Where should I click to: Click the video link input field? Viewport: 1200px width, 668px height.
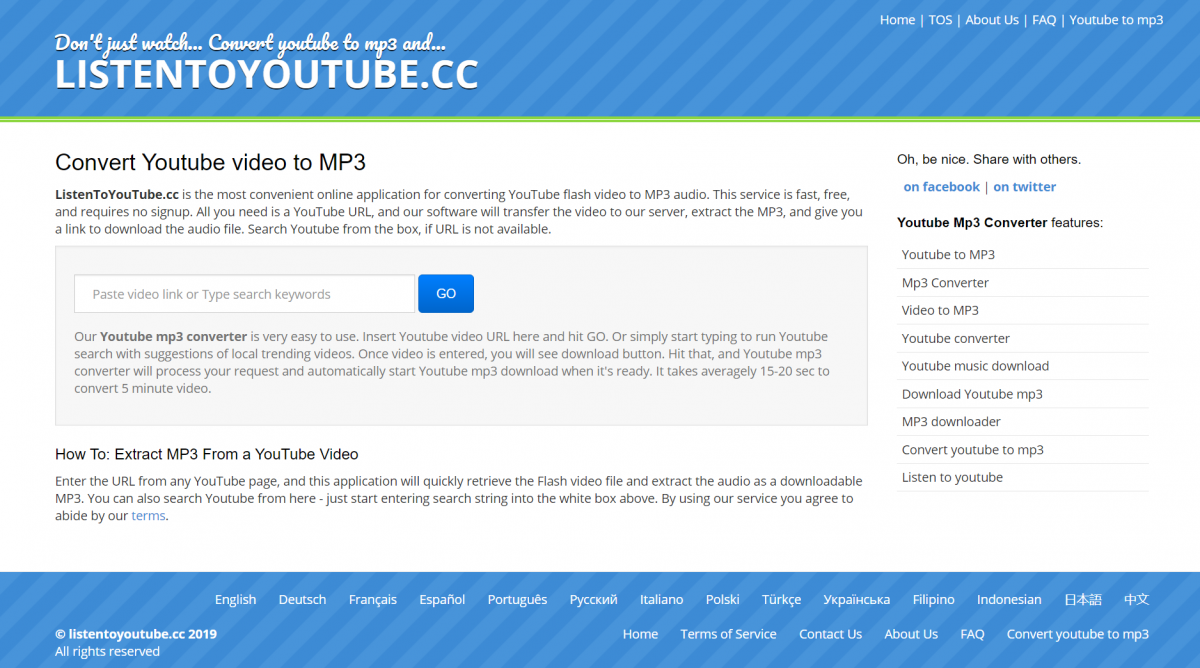[243, 293]
